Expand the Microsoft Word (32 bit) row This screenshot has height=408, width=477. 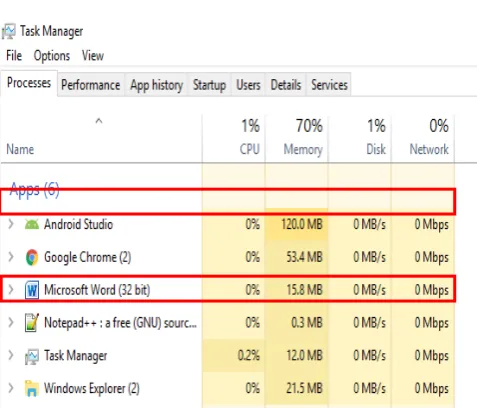(11, 290)
